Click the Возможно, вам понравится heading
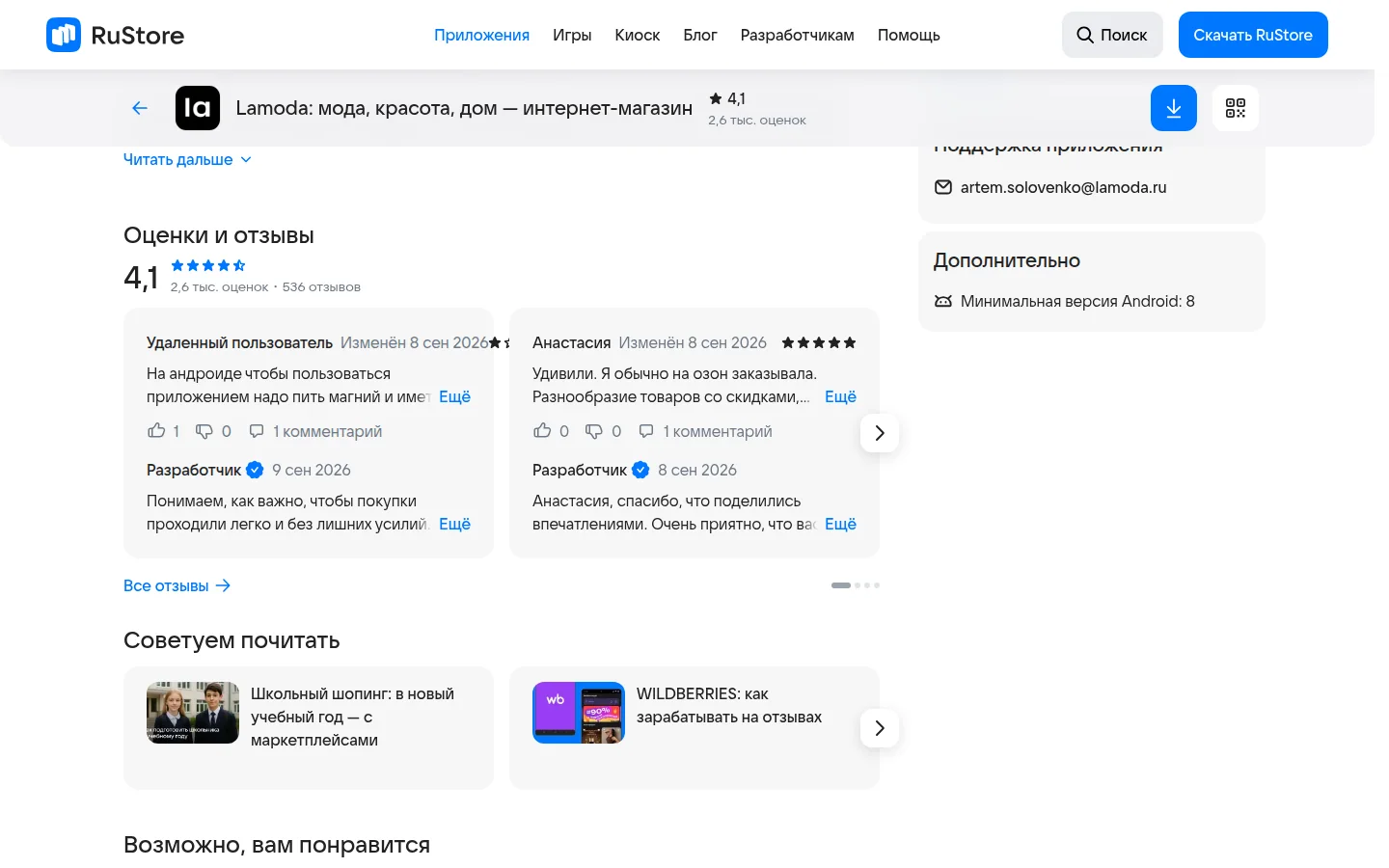Image resolution: width=1389 pixels, height=868 pixels. pos(277,845)
